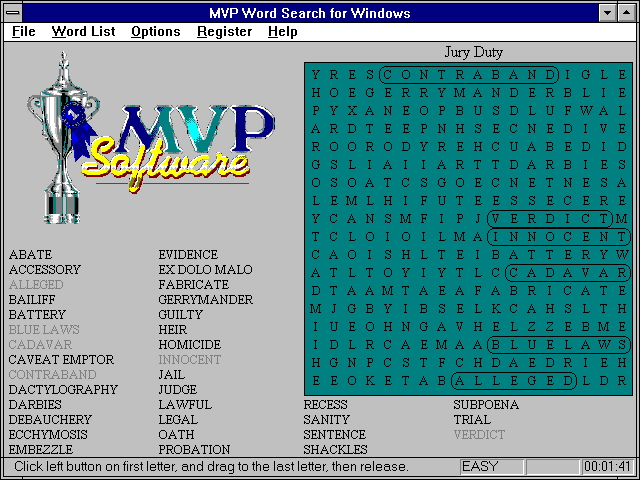Click the circled VERDICT in puzzle grid
This screenshot has width=640, height=480.
coord(550,219)
